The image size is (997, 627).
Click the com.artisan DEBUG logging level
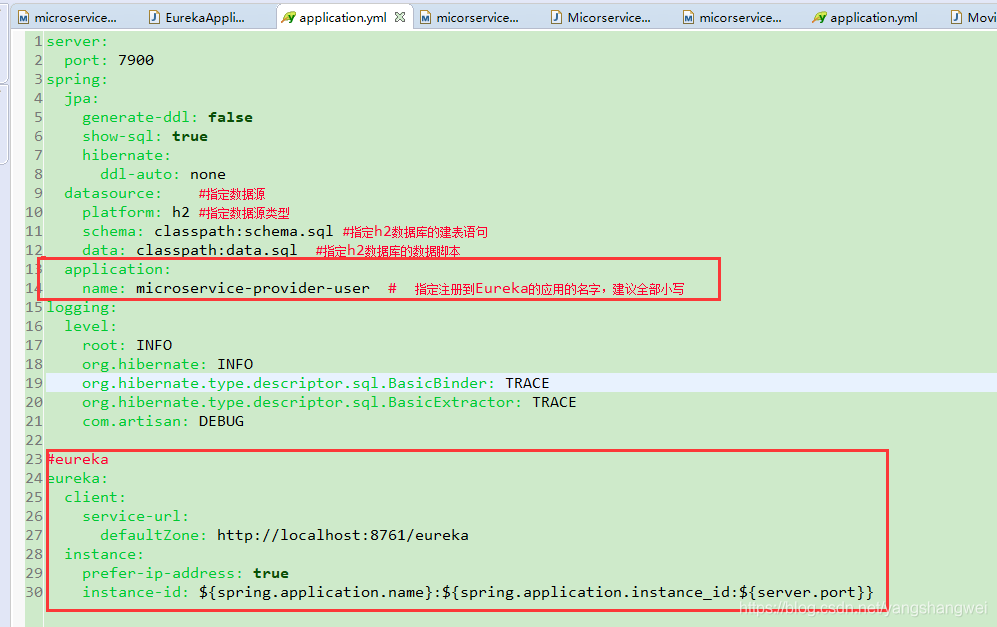pyautogui.click(x=221, y=421)
